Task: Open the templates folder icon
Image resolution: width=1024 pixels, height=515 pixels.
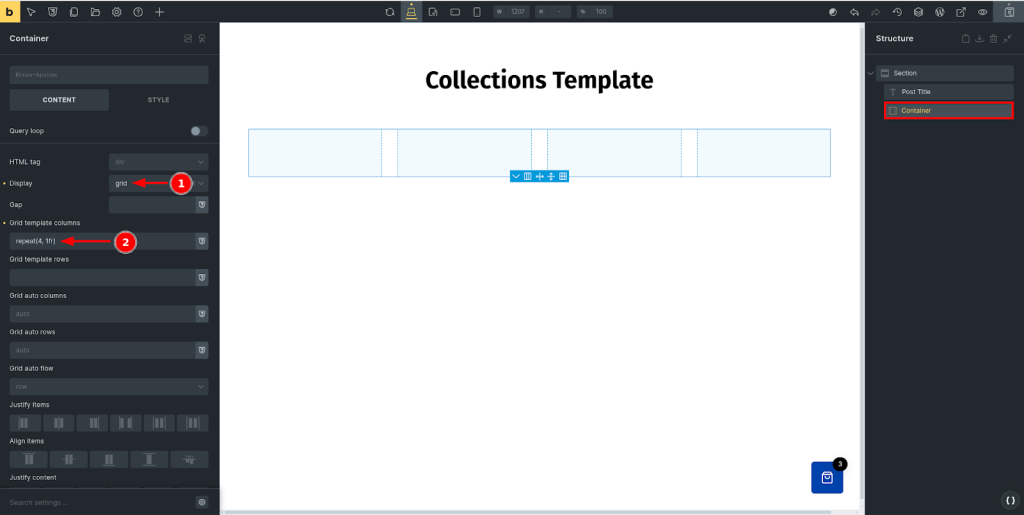Action: 95,12
